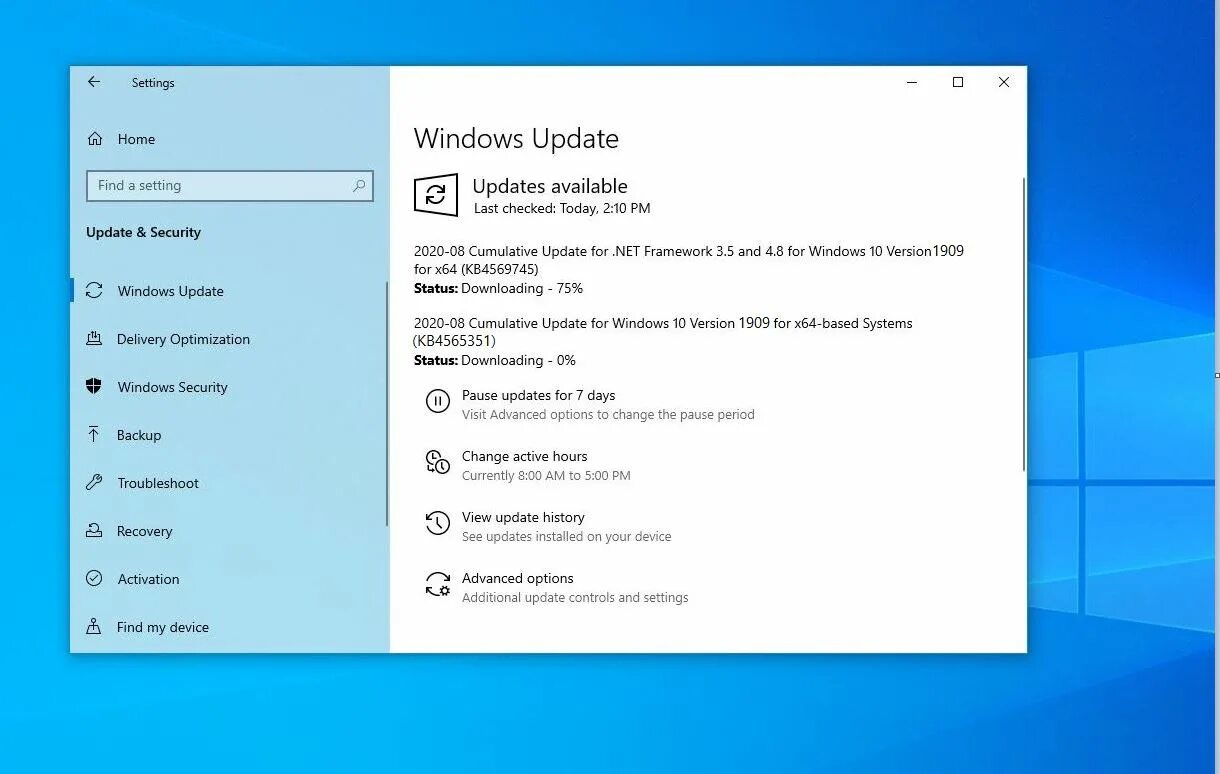Click the Recovery icon in sidebar
This screenshot has width=1220, height=774.
tap(94, 530)
